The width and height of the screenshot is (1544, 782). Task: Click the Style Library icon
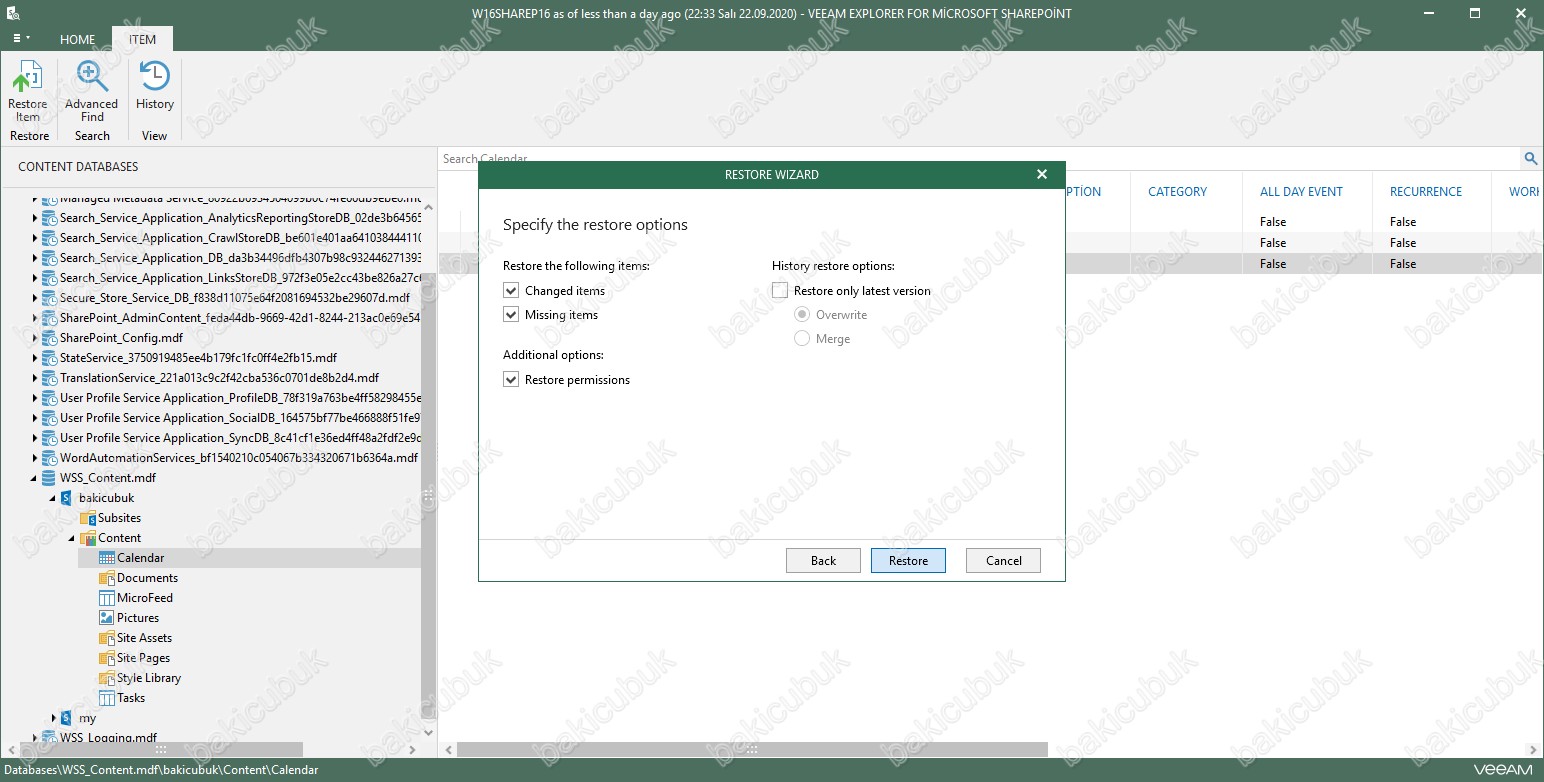(x=107, y=678)
